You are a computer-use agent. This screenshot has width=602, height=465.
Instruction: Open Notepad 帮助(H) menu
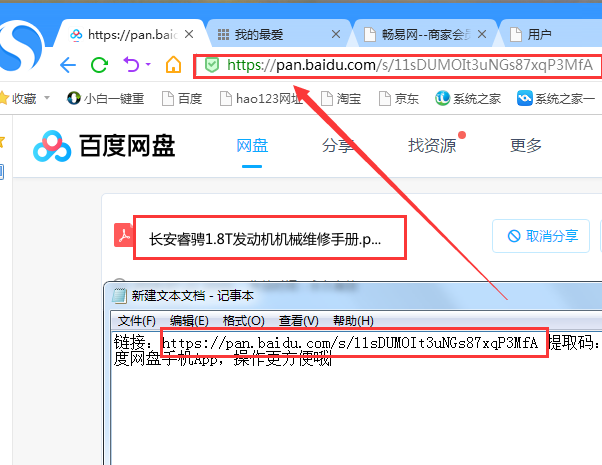pos(353,321)
